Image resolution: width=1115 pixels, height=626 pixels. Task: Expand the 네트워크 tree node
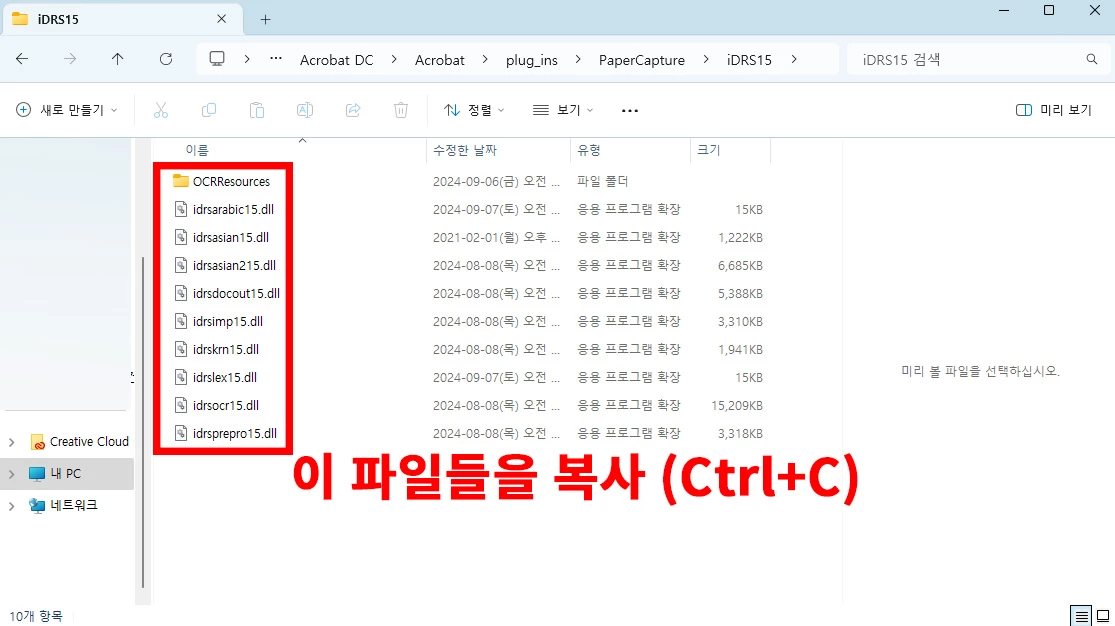coord(11,506)
